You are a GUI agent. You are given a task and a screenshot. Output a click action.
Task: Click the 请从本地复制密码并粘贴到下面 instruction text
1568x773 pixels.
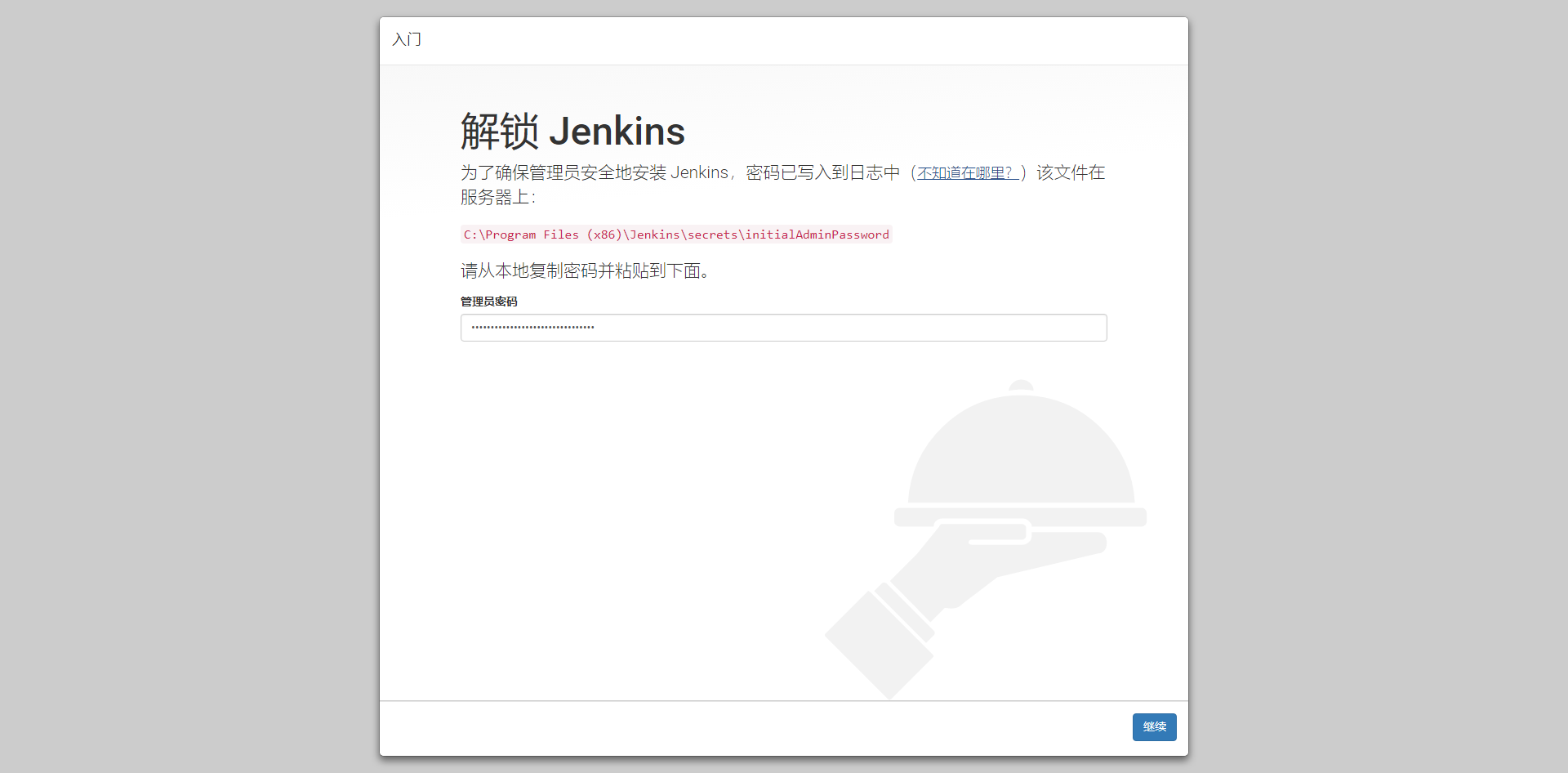point(585,270)
